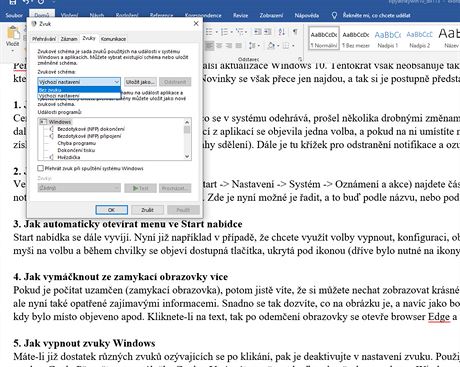This screenshot has width=460, height=367.
Task: Align text left in Word ribbon
Action: tap(210, 45)
